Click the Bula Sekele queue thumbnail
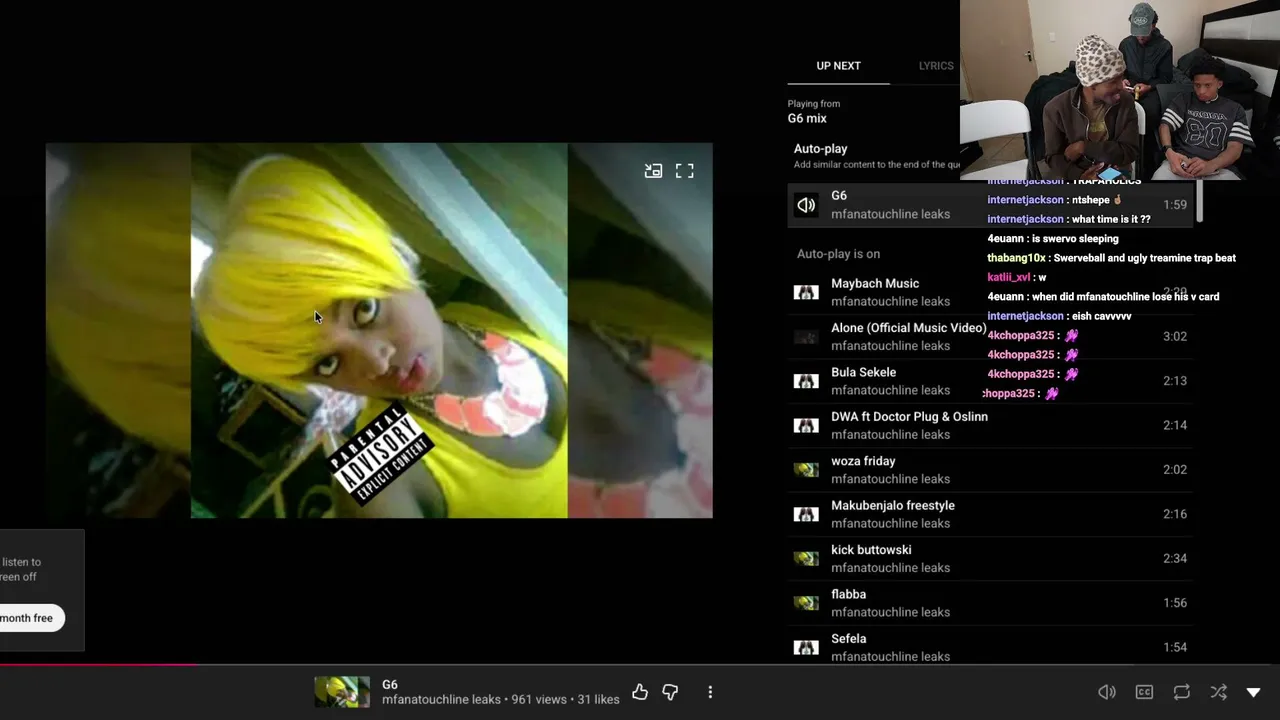This screenshot has width=1280, height=720. 806,381
